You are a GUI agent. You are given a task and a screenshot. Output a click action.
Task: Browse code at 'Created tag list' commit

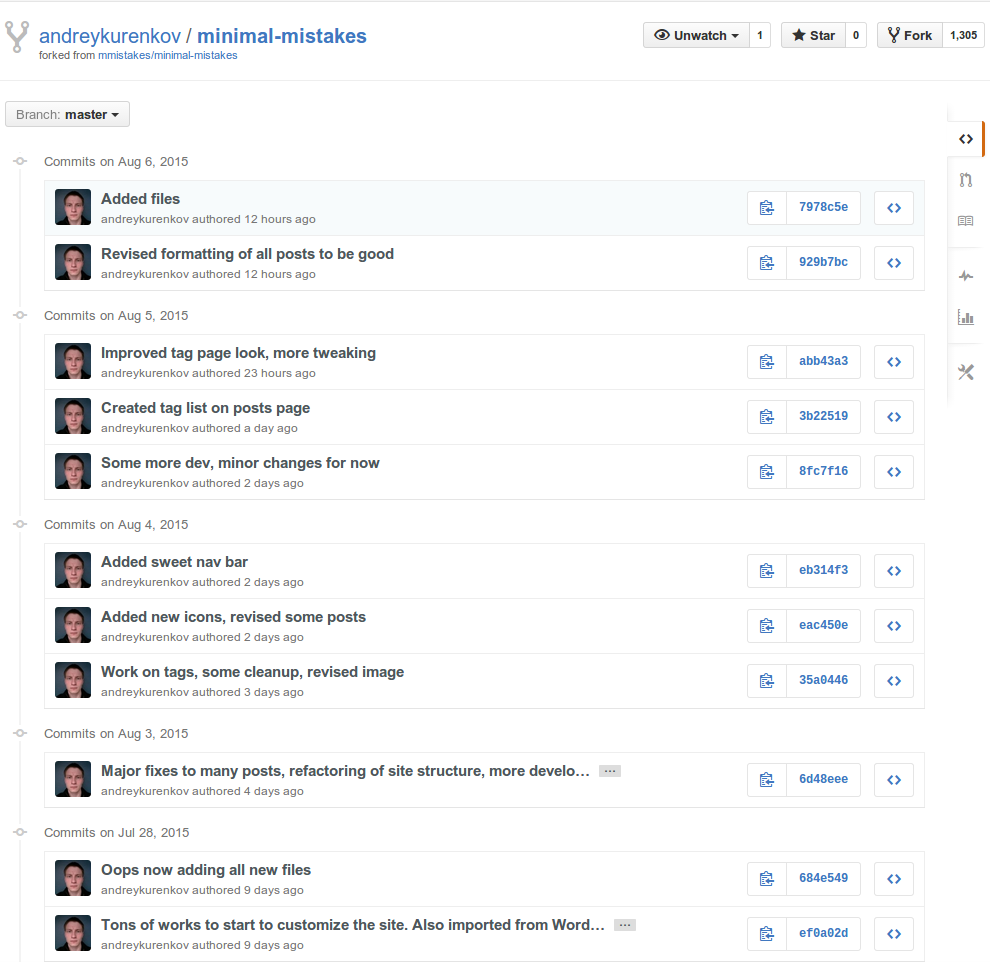pos(893,417)
